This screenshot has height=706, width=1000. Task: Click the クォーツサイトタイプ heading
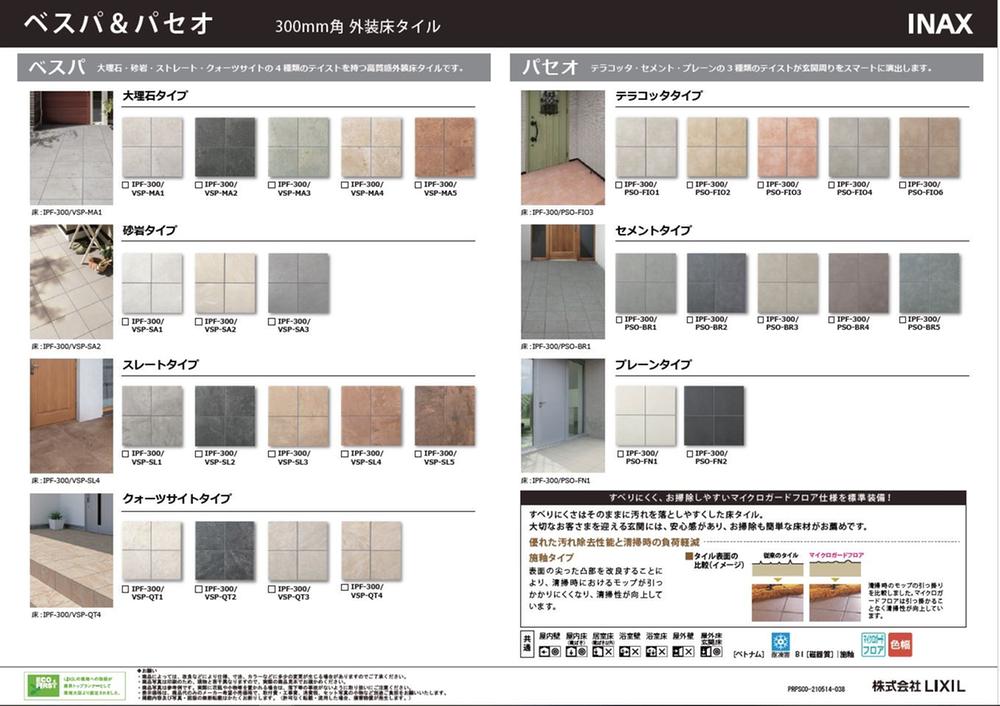pos(177,499)
